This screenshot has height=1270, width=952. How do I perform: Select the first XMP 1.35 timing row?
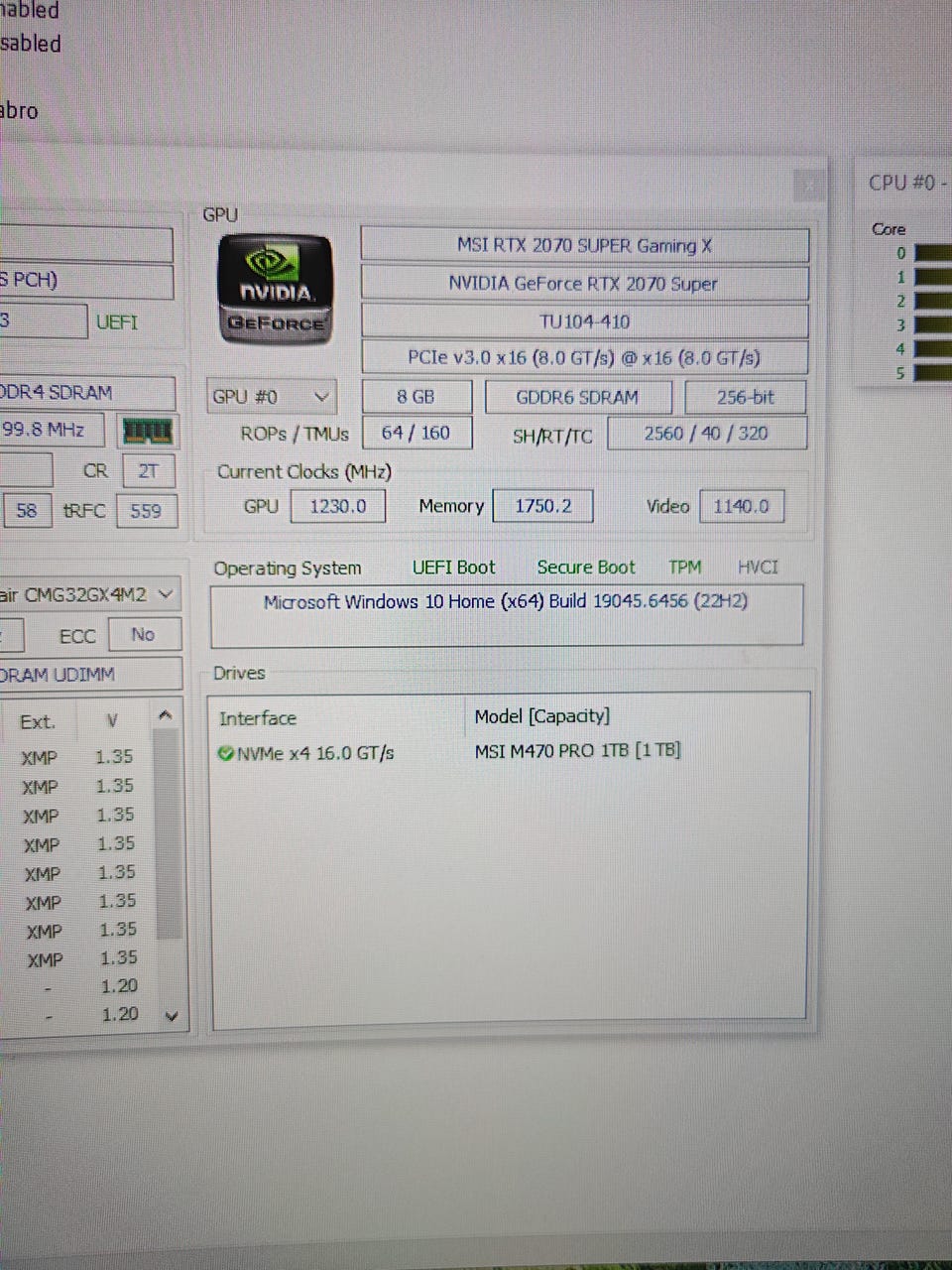coord(77,757)
